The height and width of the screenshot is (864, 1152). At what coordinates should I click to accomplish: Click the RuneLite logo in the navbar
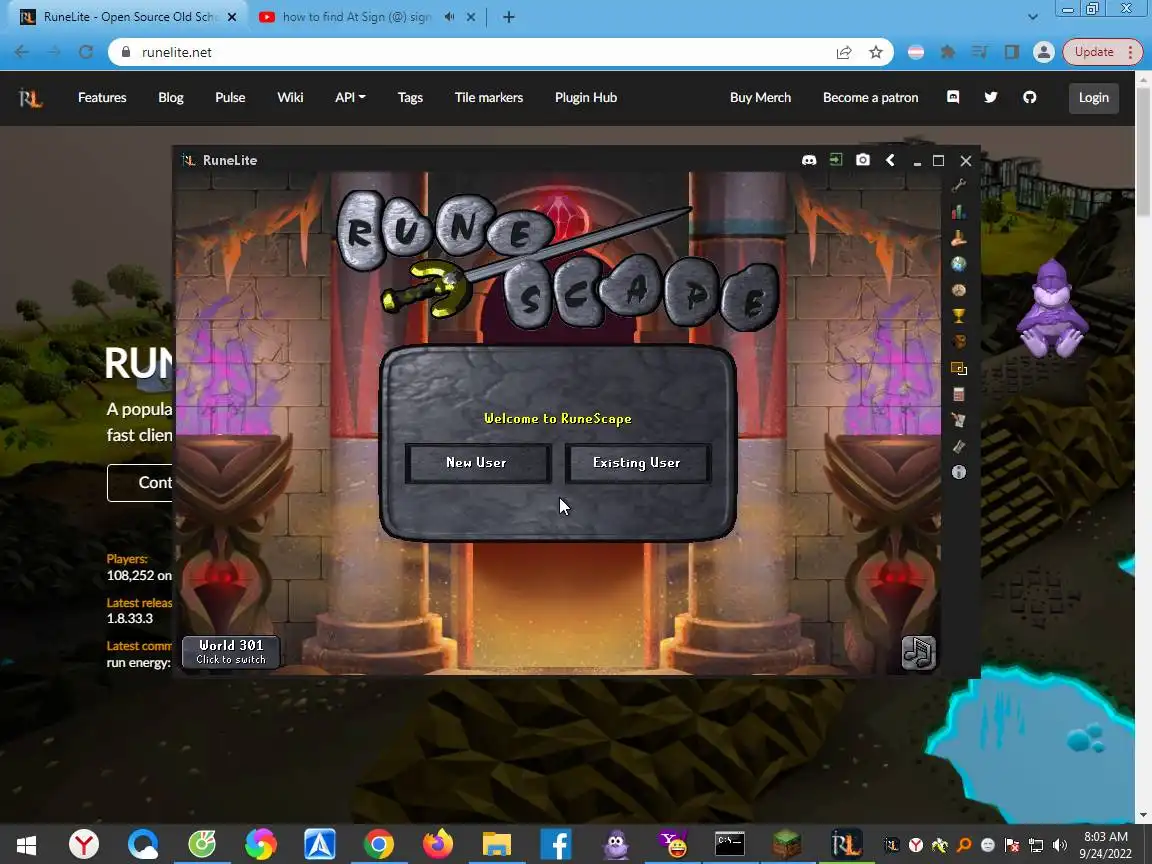30,97
